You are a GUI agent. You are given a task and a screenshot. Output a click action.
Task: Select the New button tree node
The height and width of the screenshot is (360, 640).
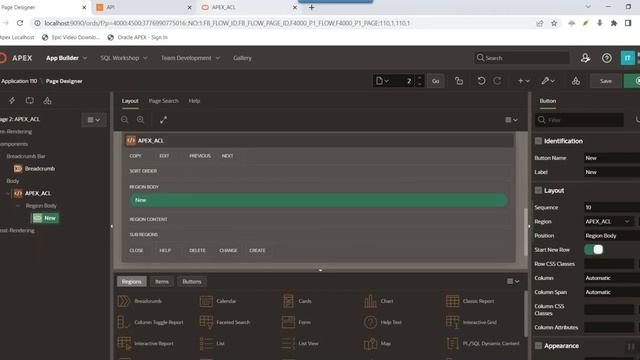[45, 218]
